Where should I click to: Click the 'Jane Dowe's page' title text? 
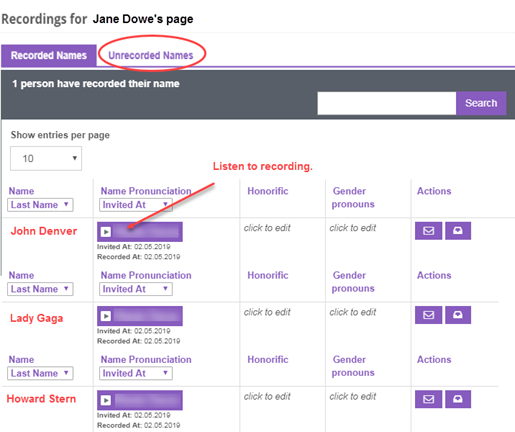tap(143, 19)
